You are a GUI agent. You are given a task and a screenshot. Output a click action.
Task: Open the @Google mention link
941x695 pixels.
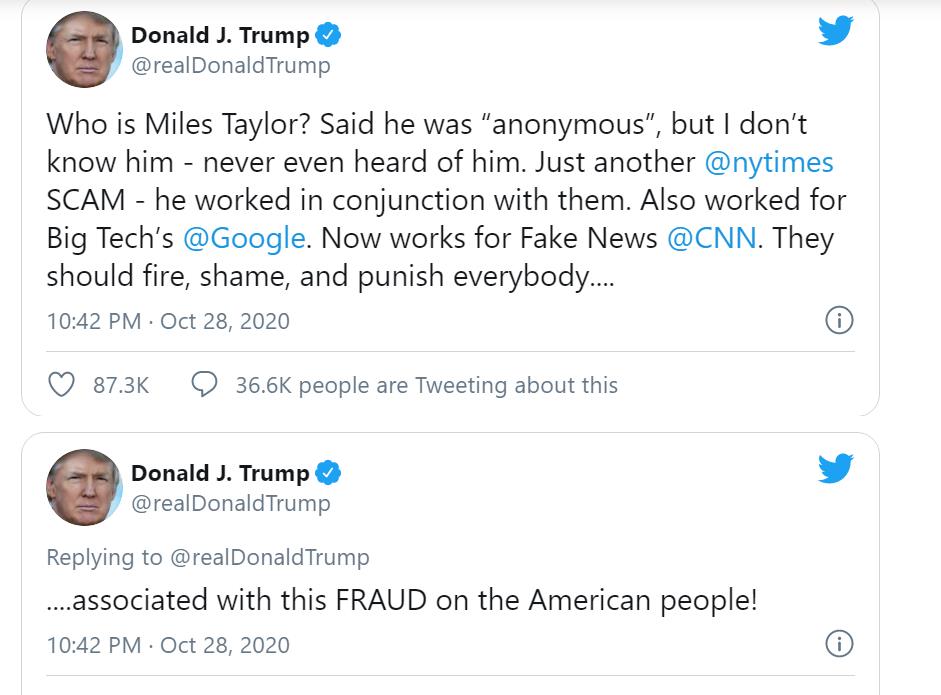[244, 238]
